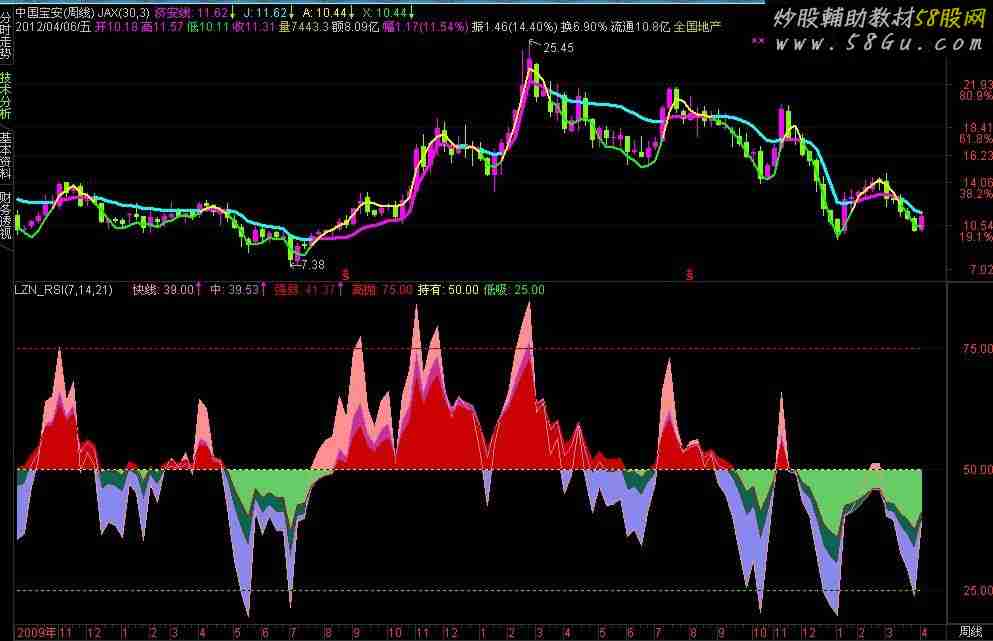
Task: Click the 高抛 75.00 legend
Action: [382, 290]
